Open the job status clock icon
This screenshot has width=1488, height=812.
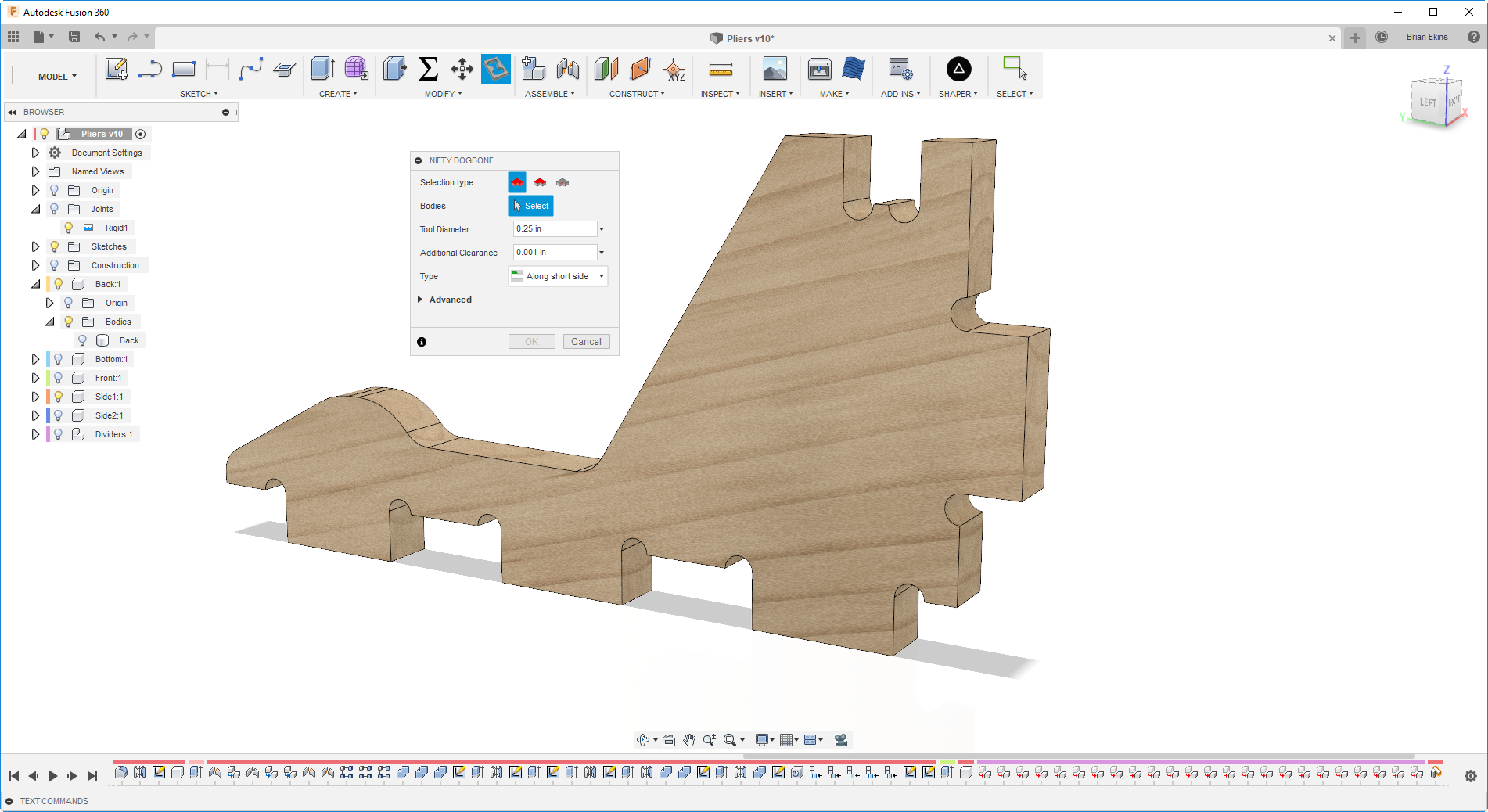(x=1382, y=37)
